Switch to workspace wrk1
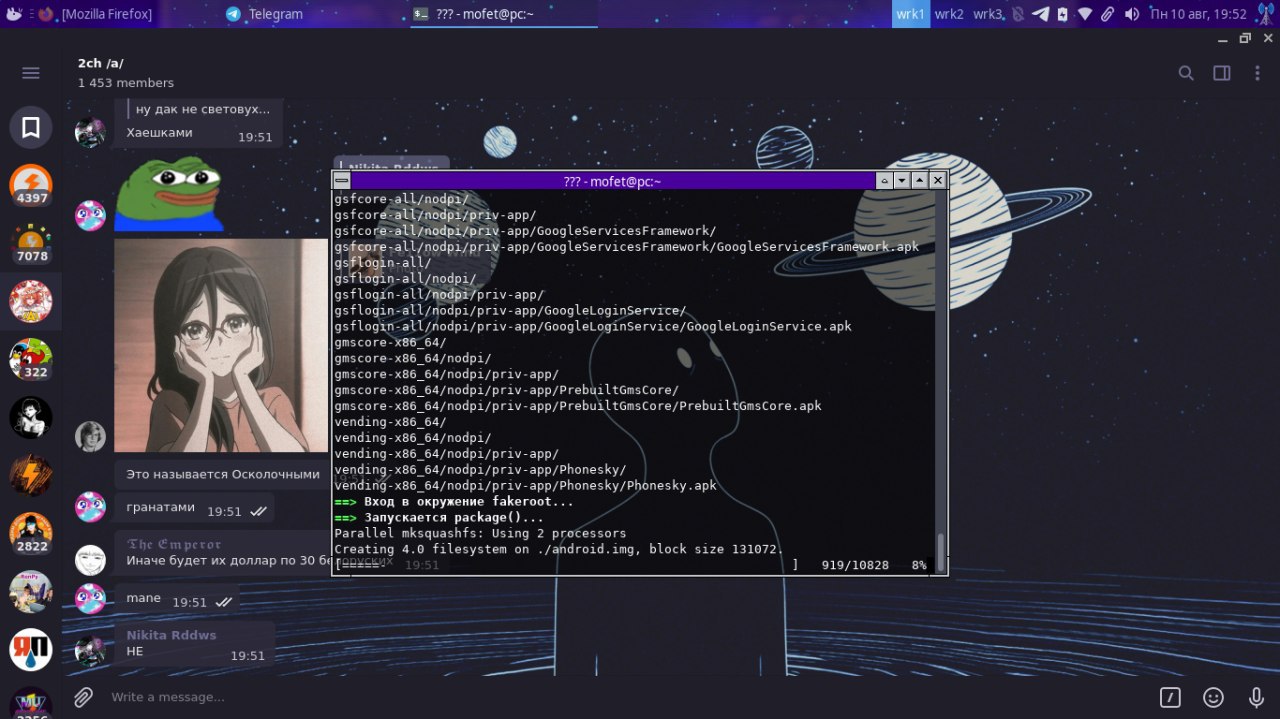 [x=911, y=14]
